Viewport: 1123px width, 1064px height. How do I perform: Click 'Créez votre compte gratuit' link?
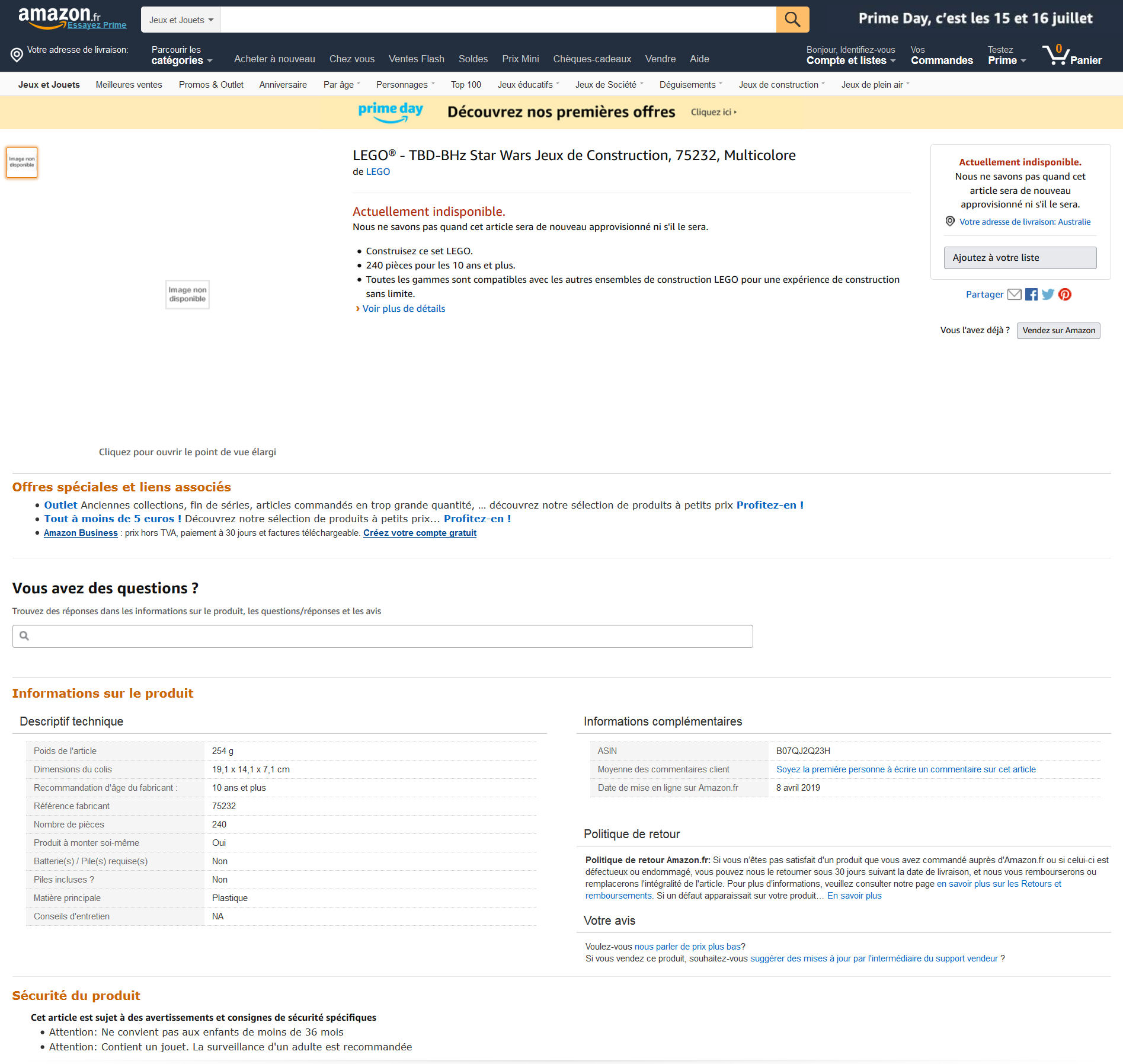coord(420,533)
